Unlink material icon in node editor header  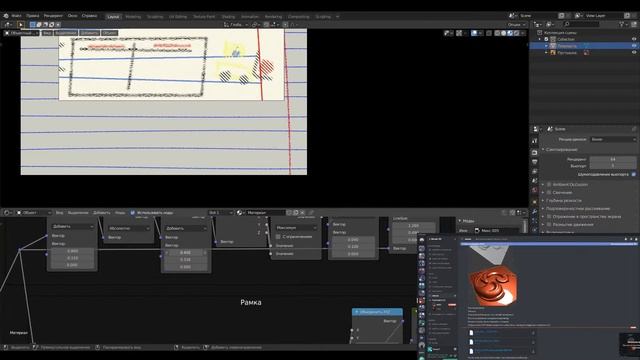click(x=302, y=213)
